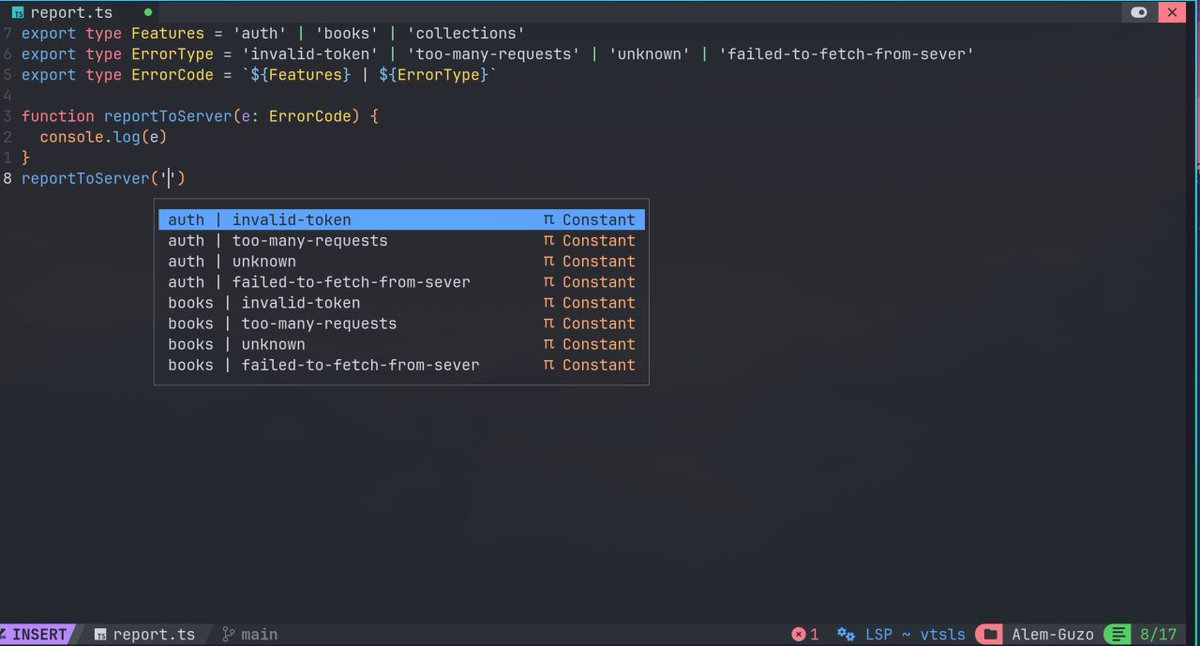Viewport: 1200px width, 646px height.
Task: Select 'books | unknown' completion entry
Action: 402,344
